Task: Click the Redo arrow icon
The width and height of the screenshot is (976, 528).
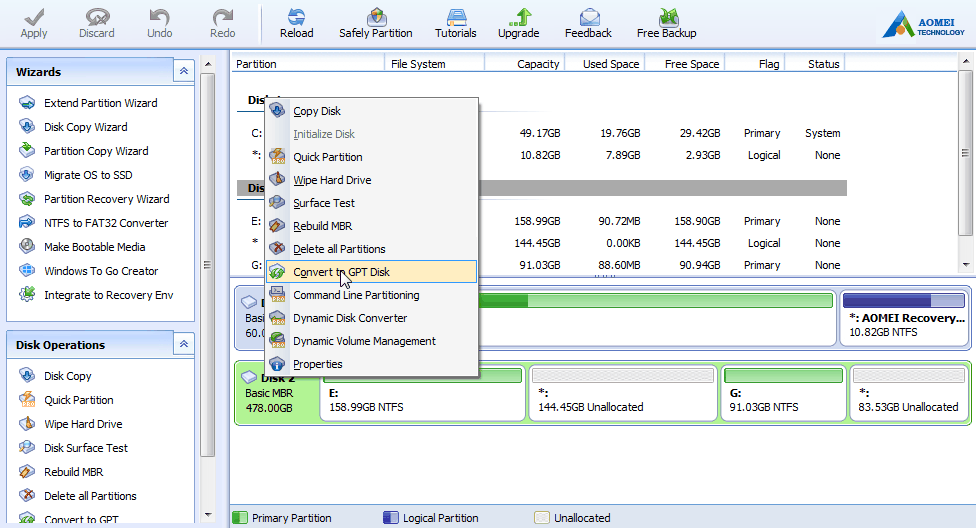Action: tap(222, 17)
